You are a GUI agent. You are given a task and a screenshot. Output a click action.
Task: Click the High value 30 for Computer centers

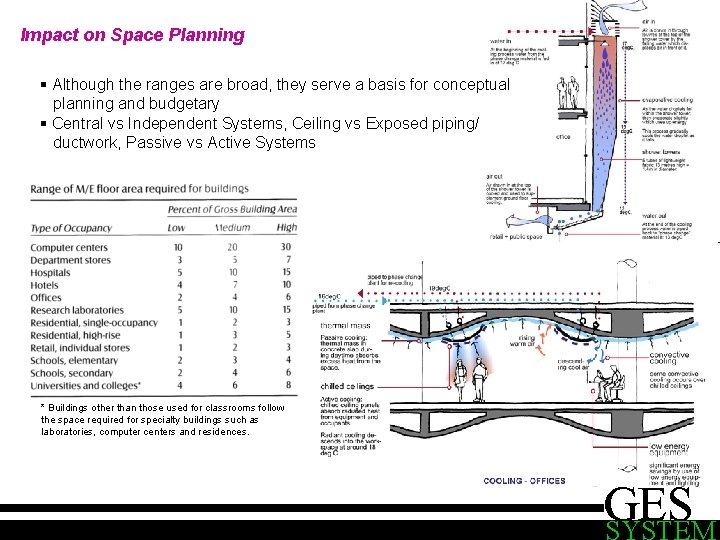click(286, 247)
